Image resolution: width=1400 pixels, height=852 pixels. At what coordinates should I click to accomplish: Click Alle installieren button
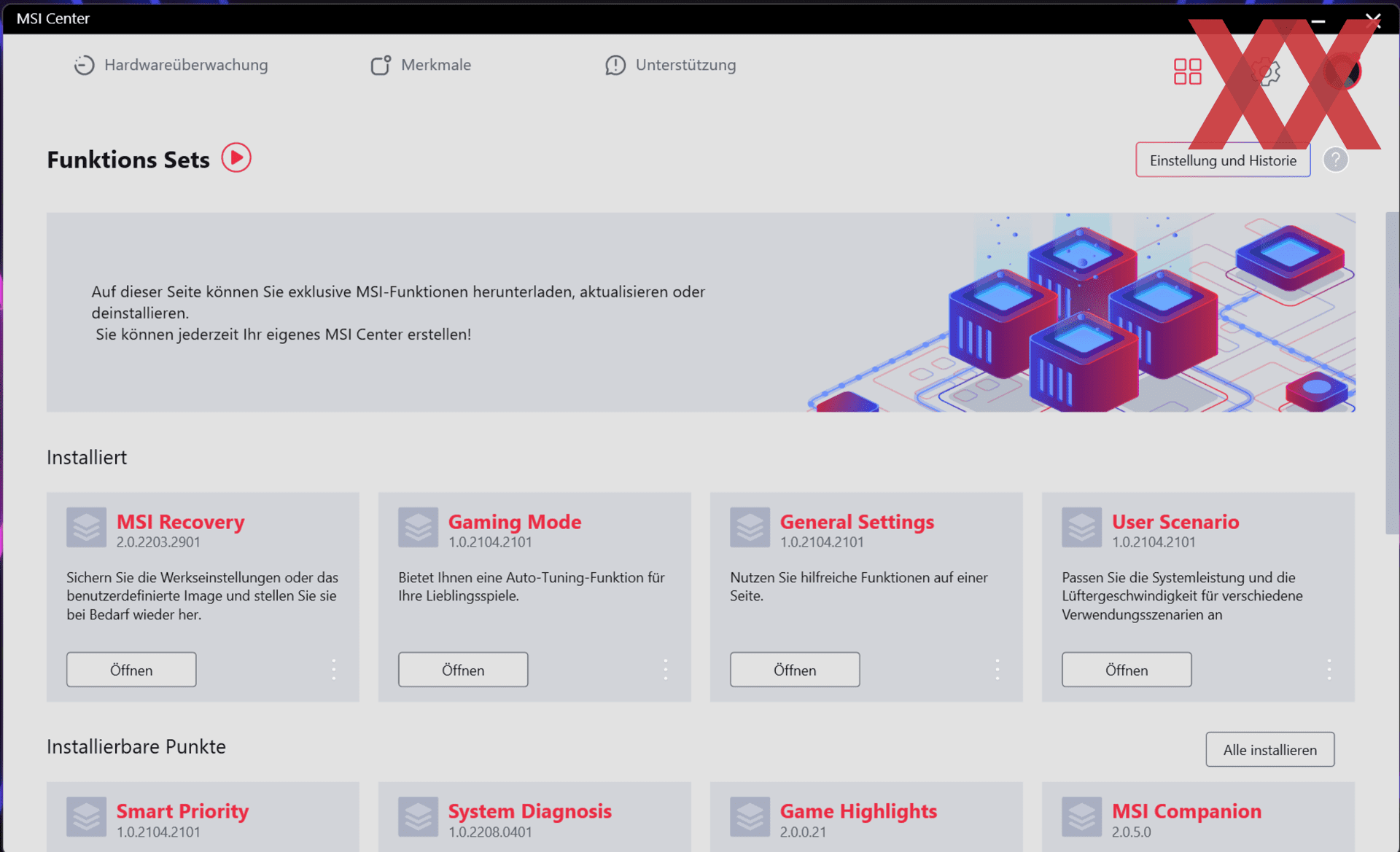point(1269,749)
